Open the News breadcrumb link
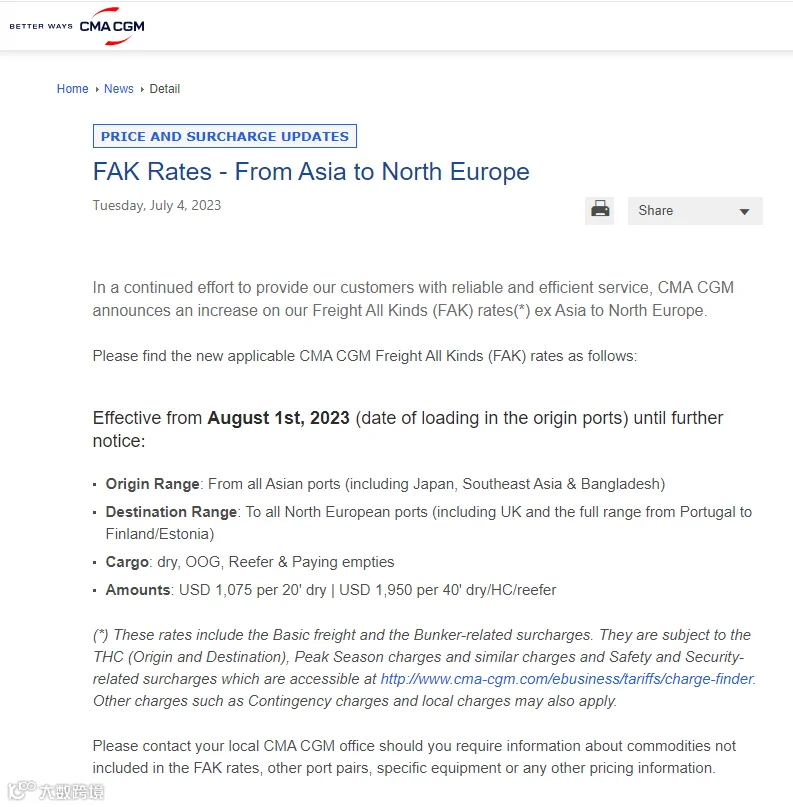 point(118,89)
